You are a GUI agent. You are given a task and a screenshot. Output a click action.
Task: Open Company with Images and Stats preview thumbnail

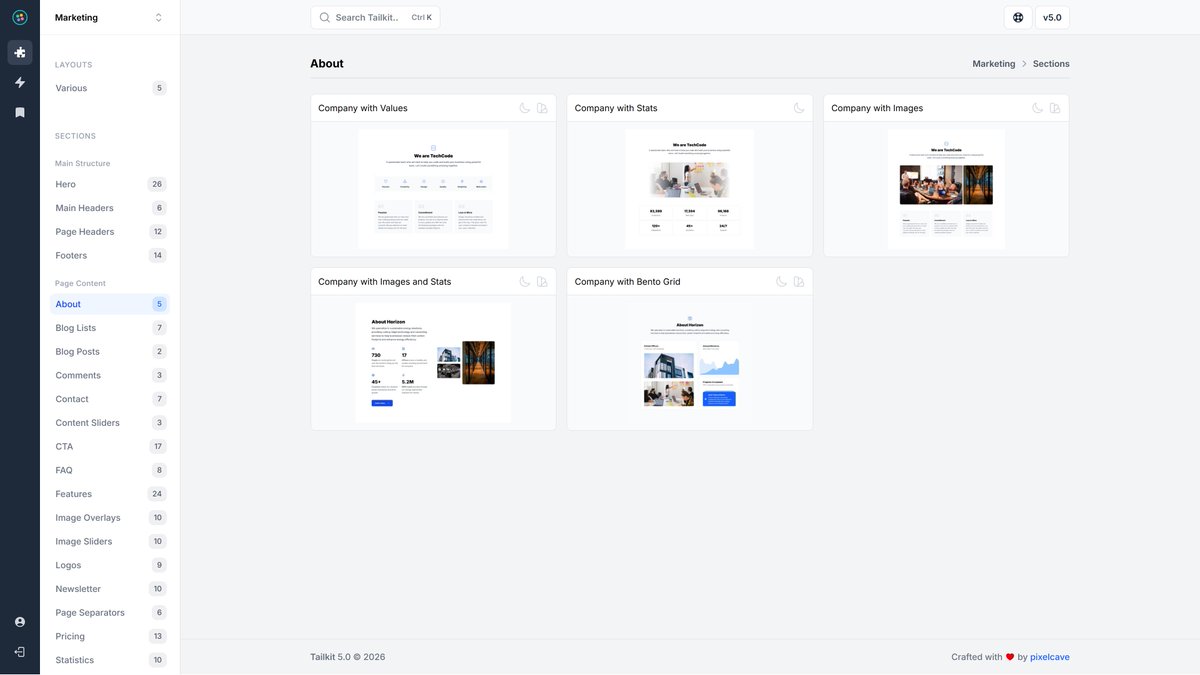(433, 363)
